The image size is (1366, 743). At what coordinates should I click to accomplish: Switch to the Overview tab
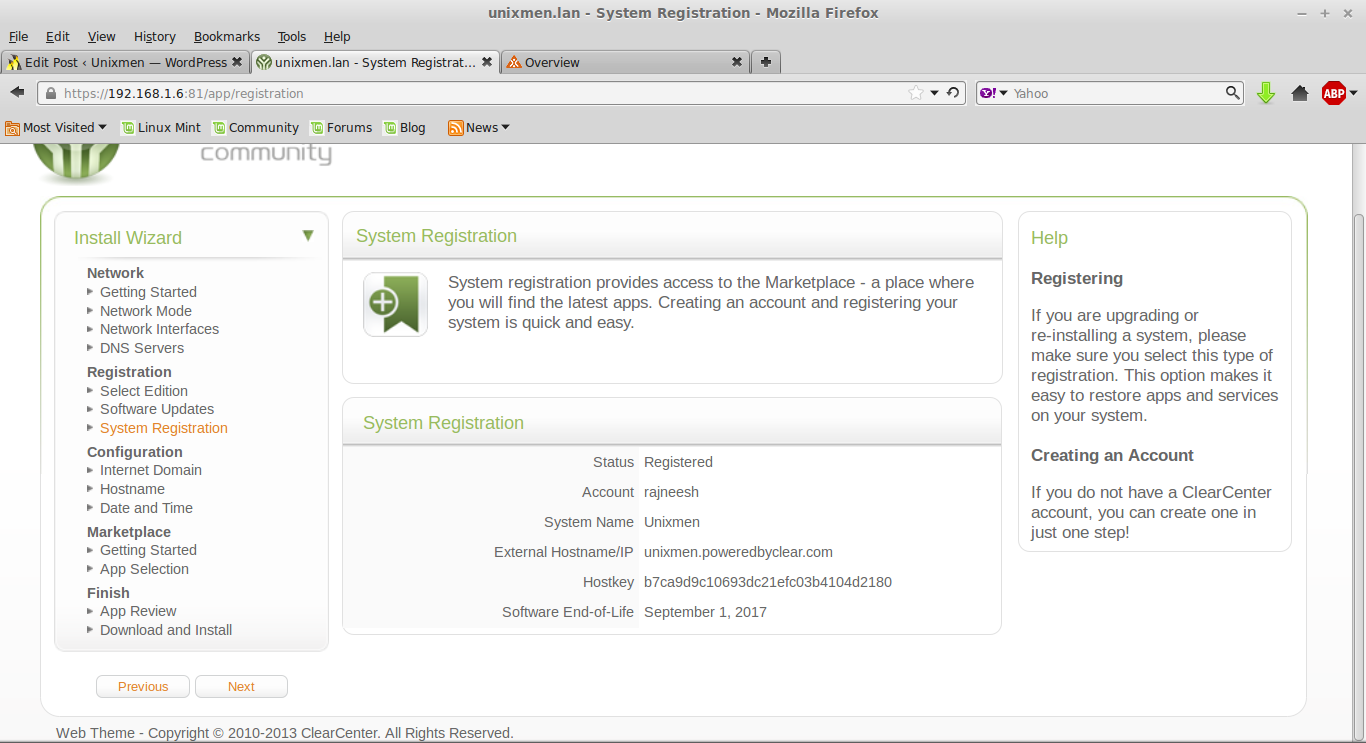[625, 62]
